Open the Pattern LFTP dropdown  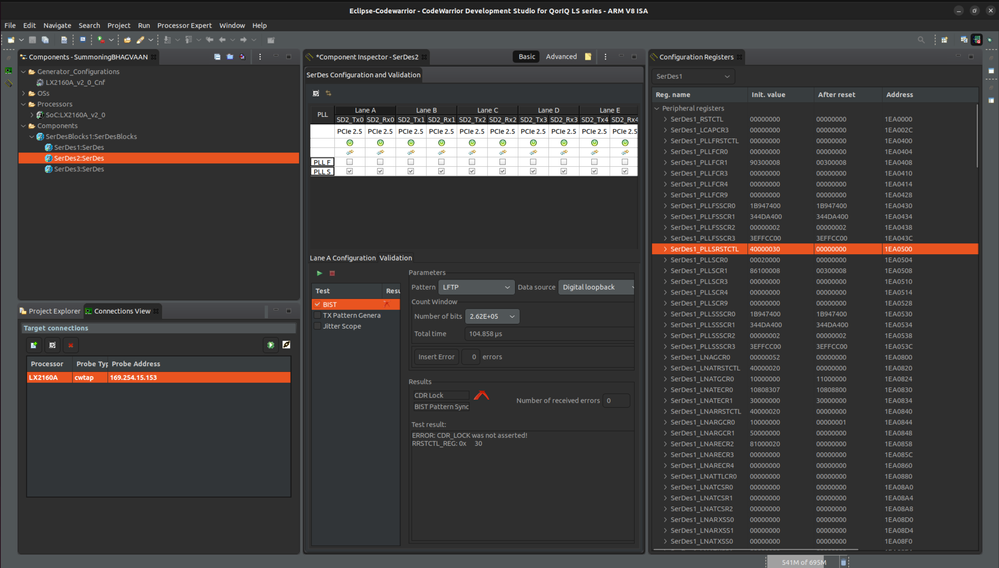point(476,287)
